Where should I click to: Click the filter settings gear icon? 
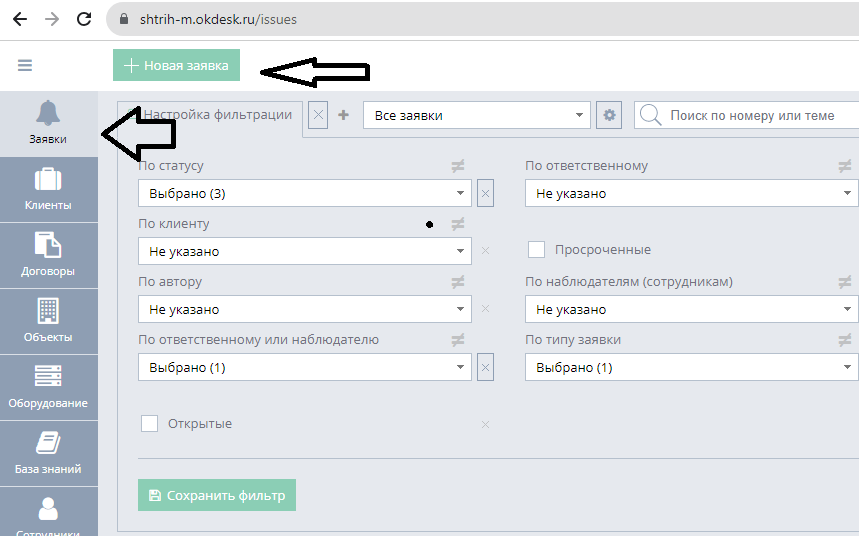point(609,115)
